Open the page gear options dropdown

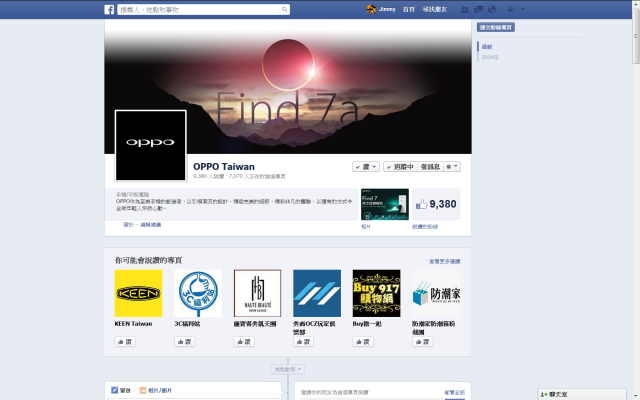tap(452, 167)
